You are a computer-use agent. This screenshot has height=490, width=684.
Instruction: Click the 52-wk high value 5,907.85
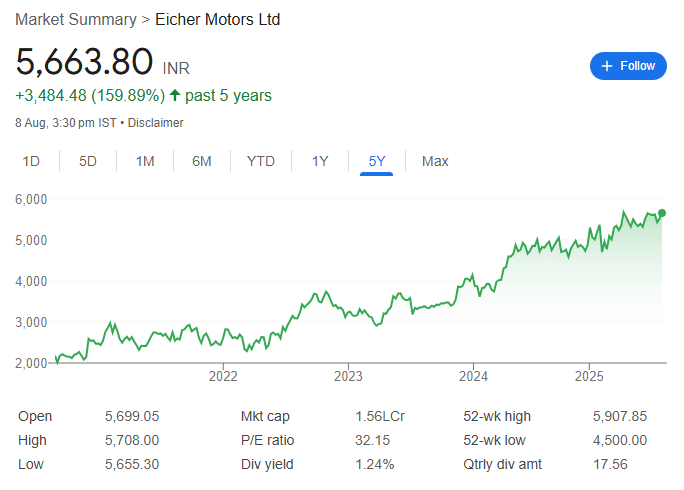(619, 416)
